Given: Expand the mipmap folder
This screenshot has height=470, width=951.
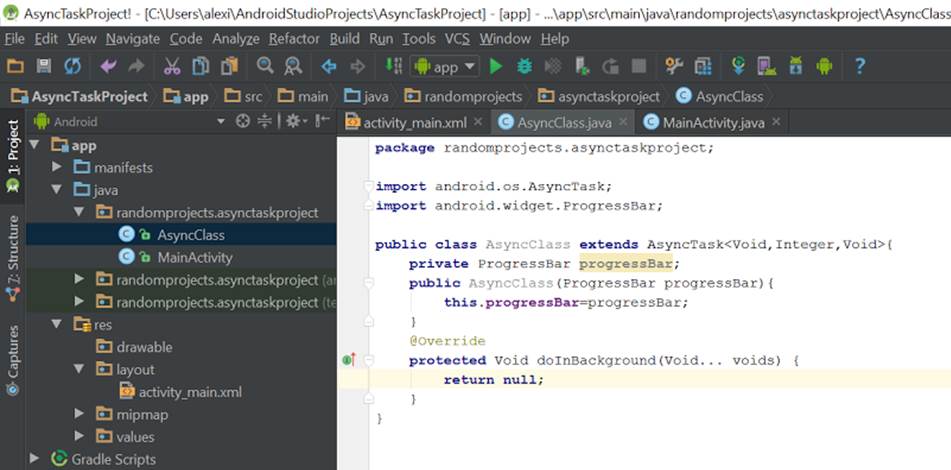Looking at the screenshot, I should pos(79,414).
